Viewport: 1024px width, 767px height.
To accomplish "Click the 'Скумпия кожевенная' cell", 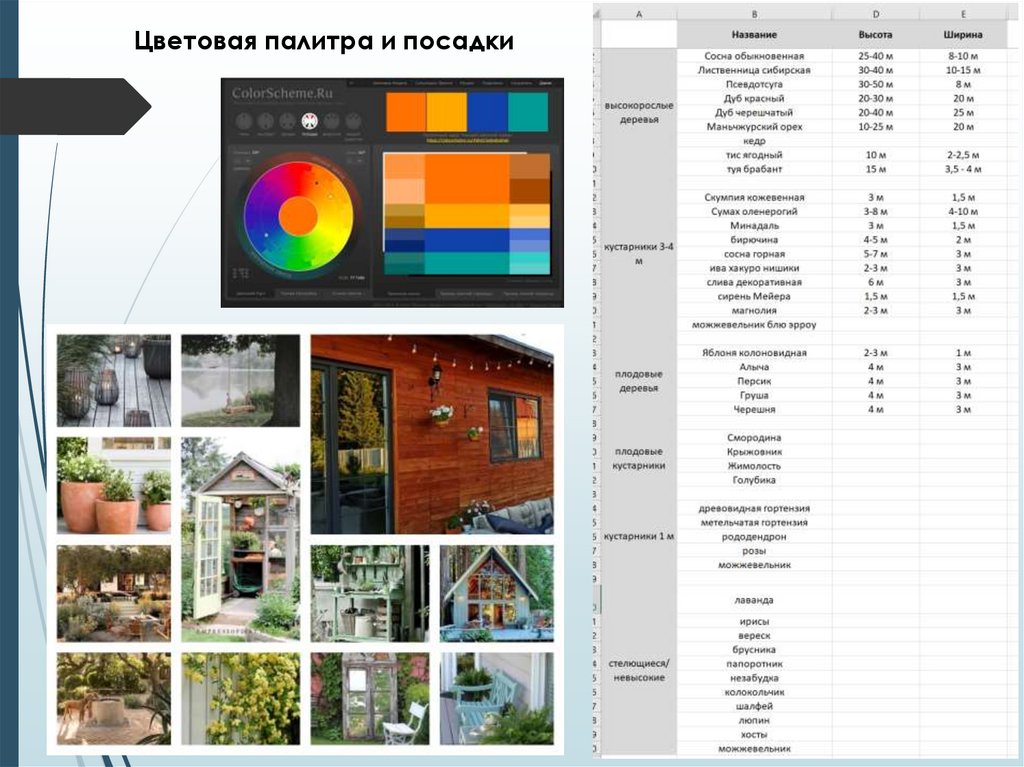I will click(754, 197).
